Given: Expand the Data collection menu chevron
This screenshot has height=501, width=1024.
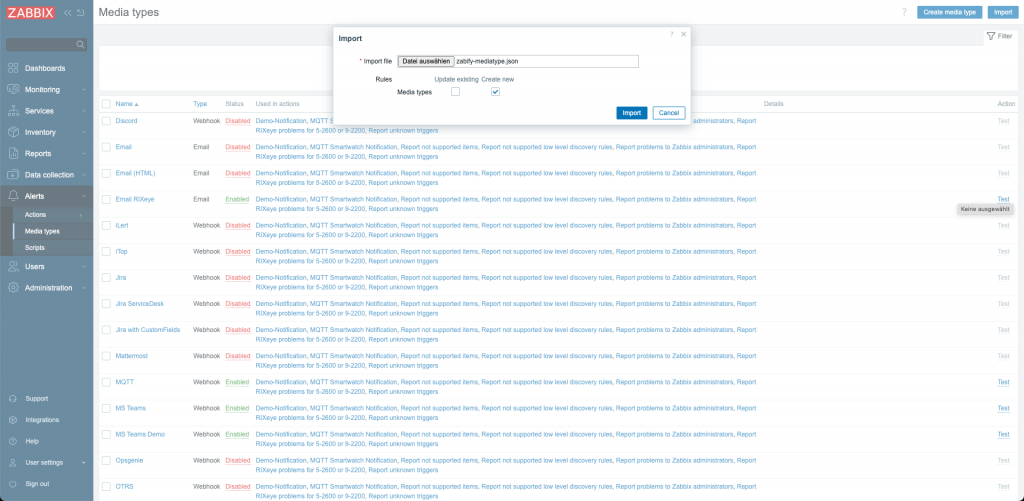Looking at the screenshot, I should pyautogui.click(x=84, y=176).
